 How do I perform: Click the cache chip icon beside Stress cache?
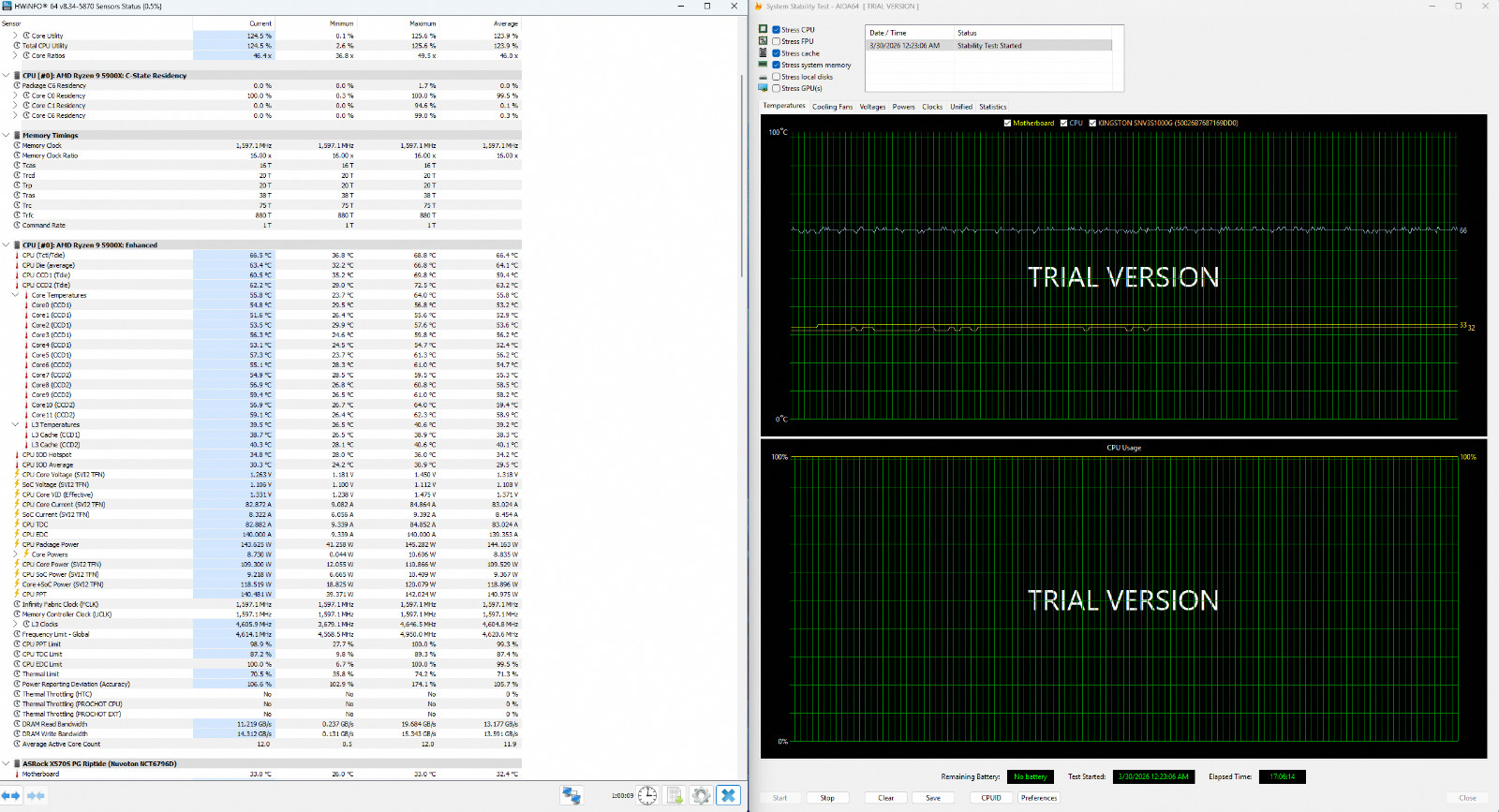coord(763,52)
